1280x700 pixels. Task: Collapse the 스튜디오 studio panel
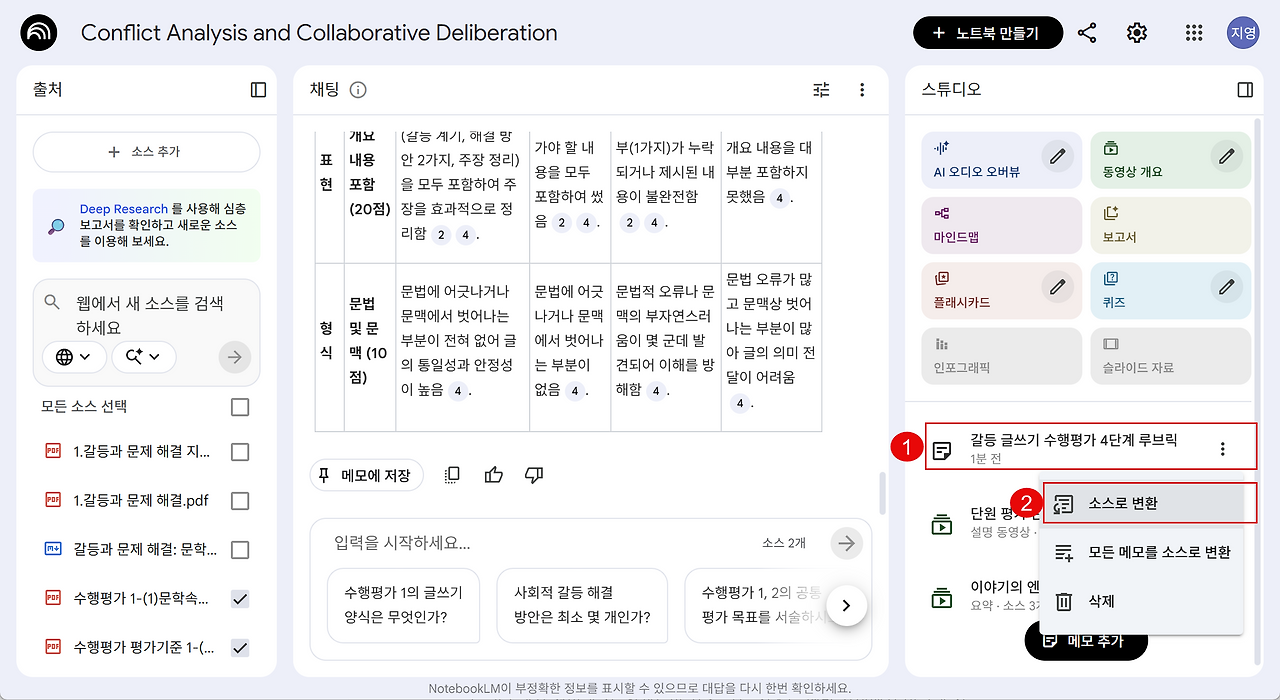pos(1245,90)
